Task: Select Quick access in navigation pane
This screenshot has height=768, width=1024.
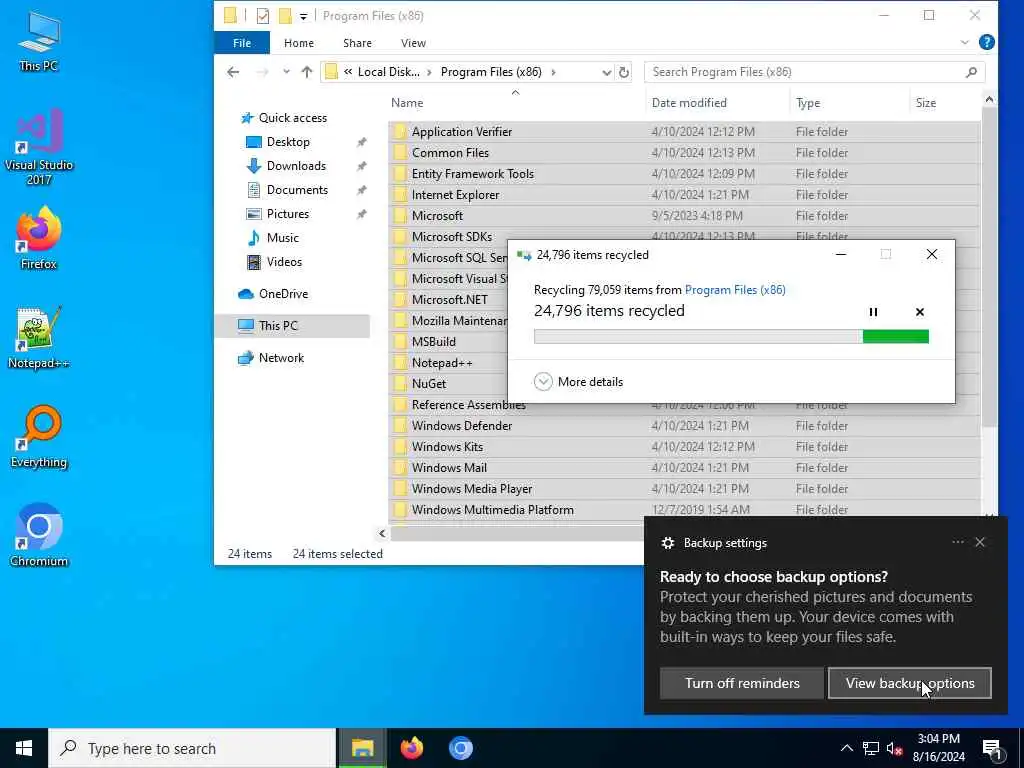Action: point(293,118)
